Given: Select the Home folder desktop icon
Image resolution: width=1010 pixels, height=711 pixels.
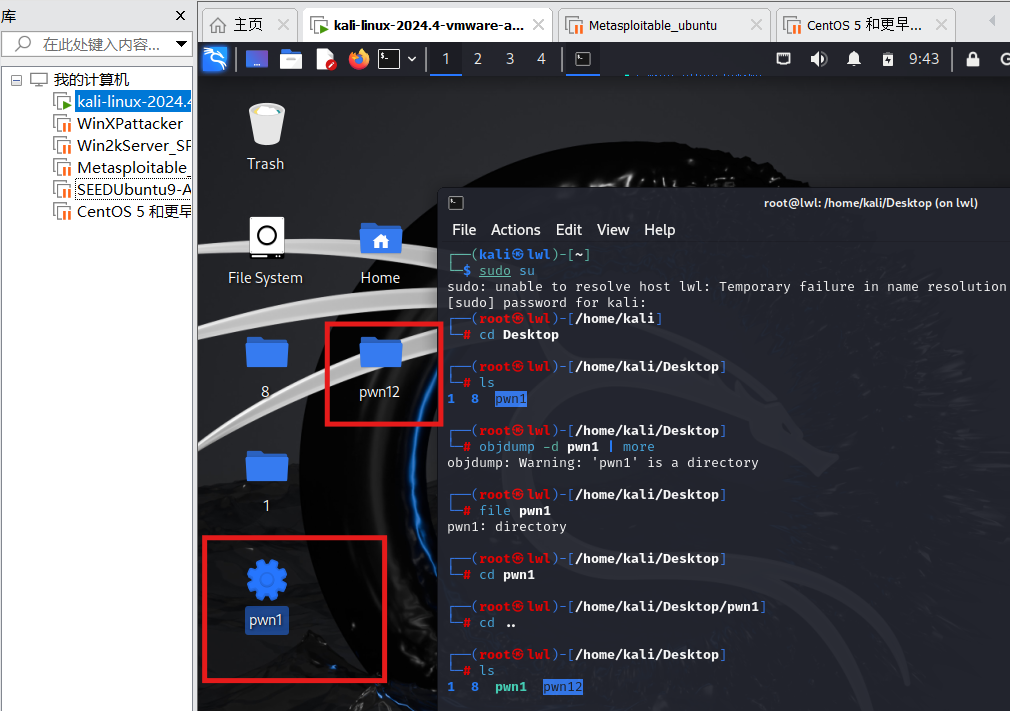Looking at the screenshot, I should pyautogui.click(x=380, y=253).
